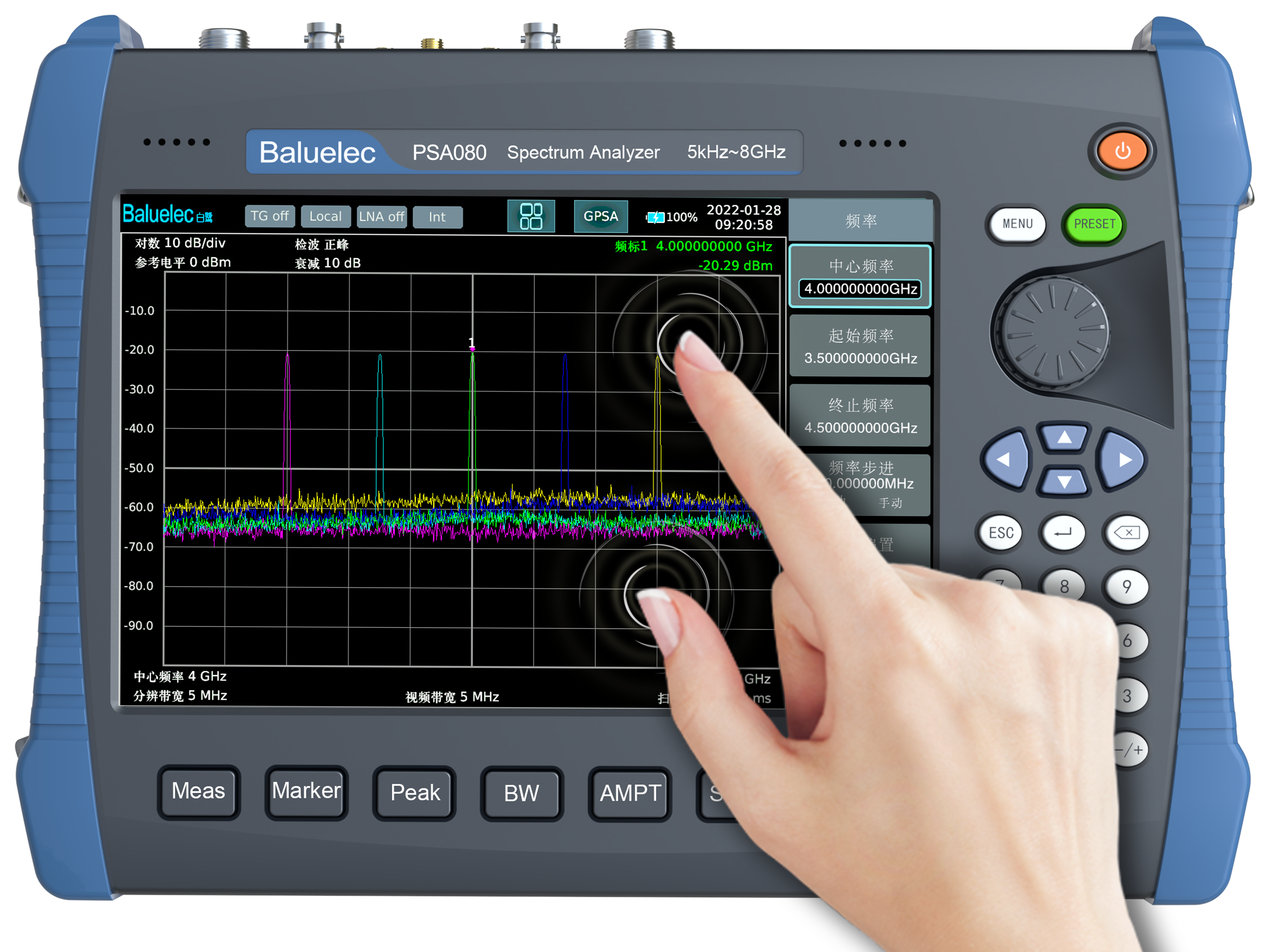Click the 检波 正峰 detector label

point(321,244)
